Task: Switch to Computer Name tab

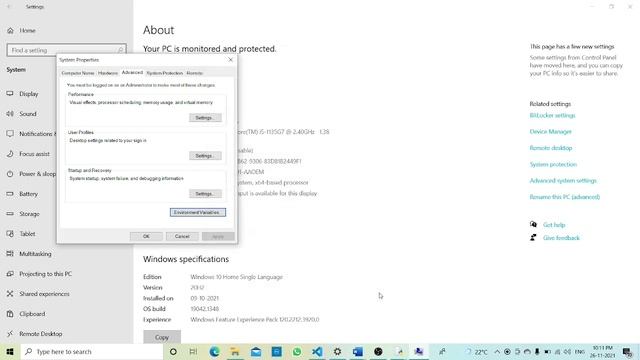Action: (x=78, y=73)
